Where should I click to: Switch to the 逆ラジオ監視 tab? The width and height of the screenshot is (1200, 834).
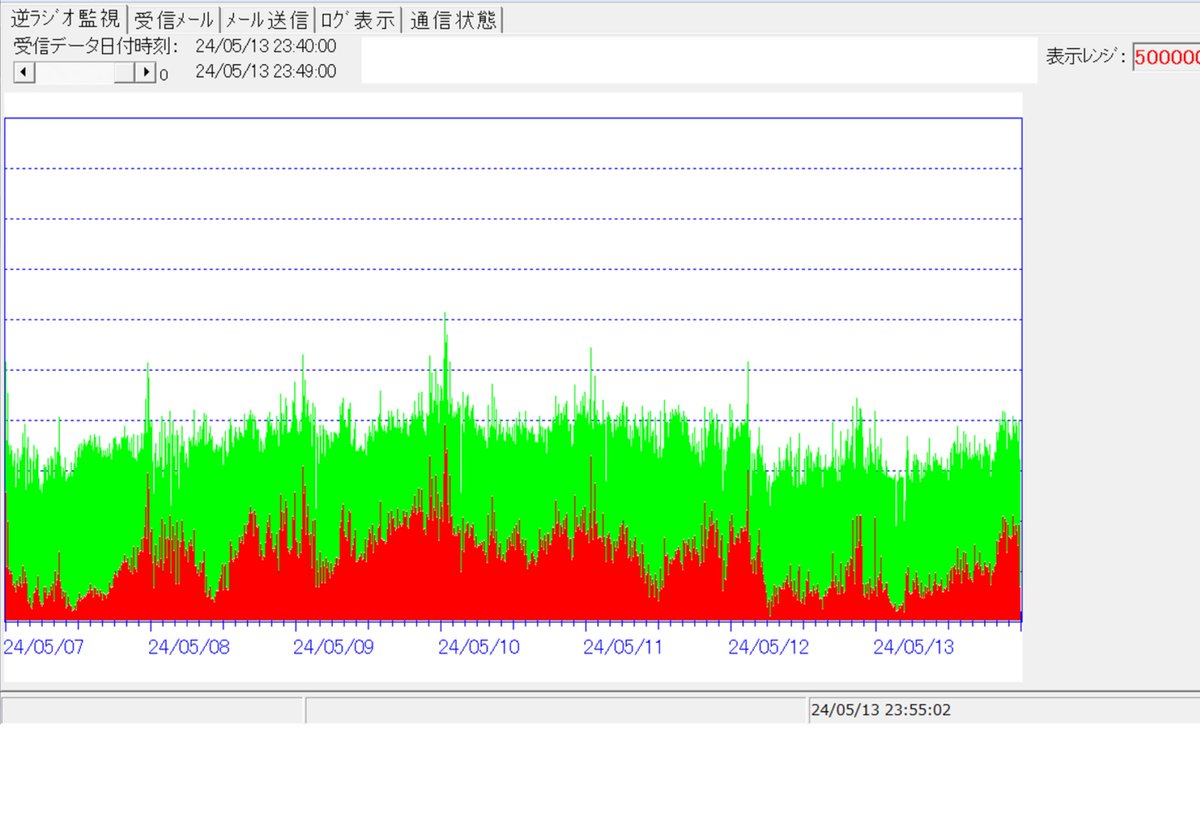(x=65, y=18)
